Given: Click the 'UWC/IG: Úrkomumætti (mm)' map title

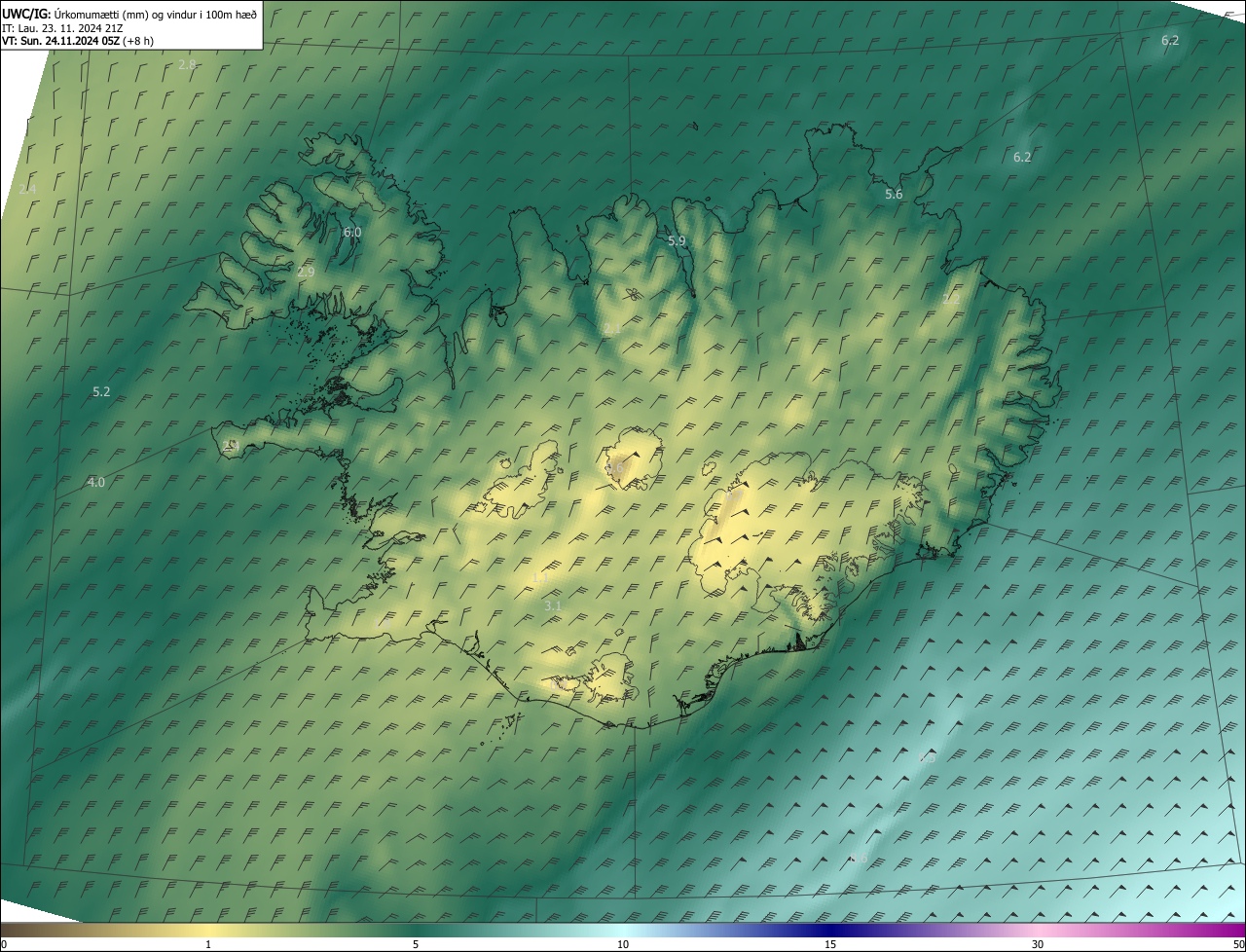Looking at the screenshot, I should tap(129, 14).
